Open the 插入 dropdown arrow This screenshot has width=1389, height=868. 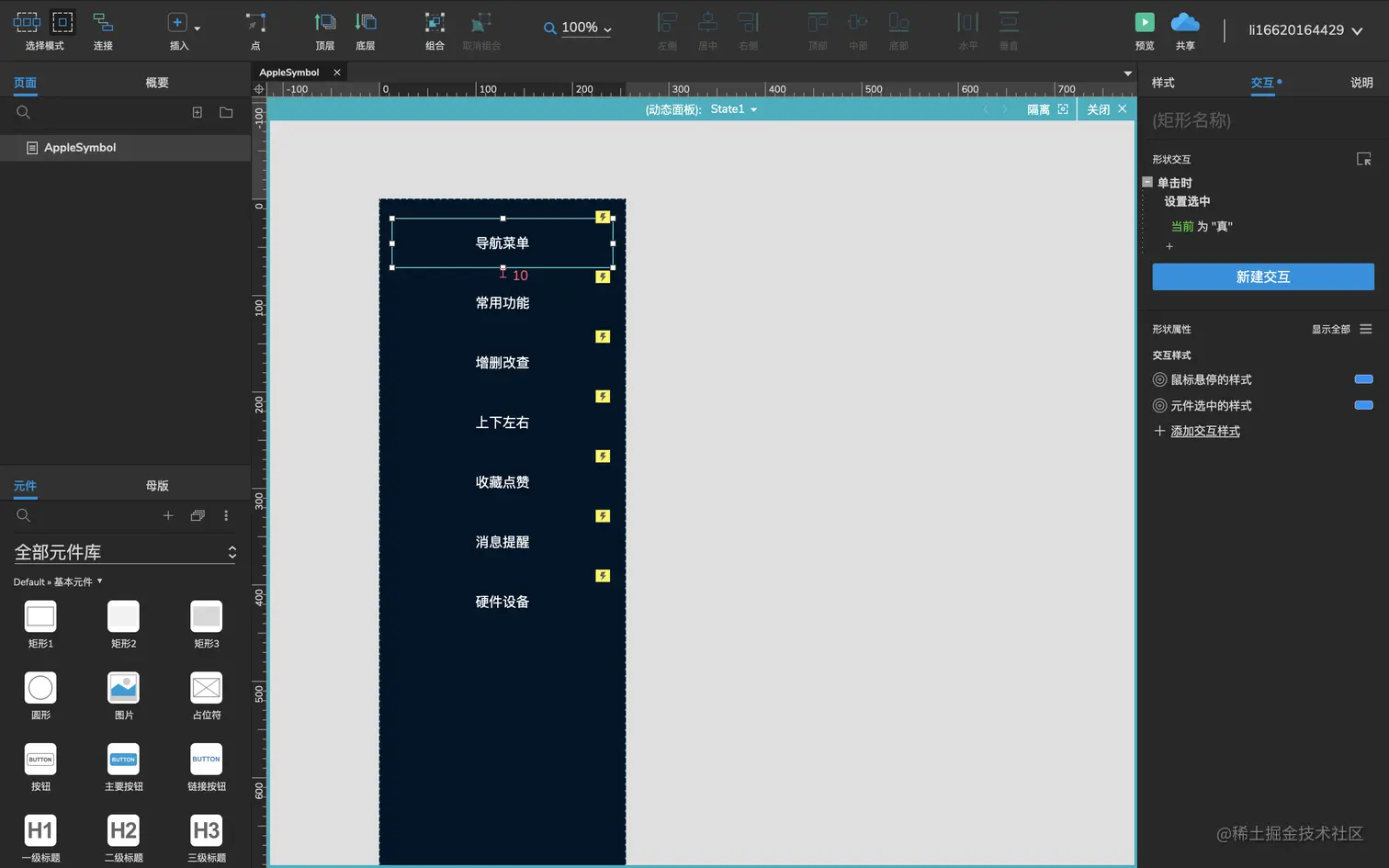(x=197, y=28)
